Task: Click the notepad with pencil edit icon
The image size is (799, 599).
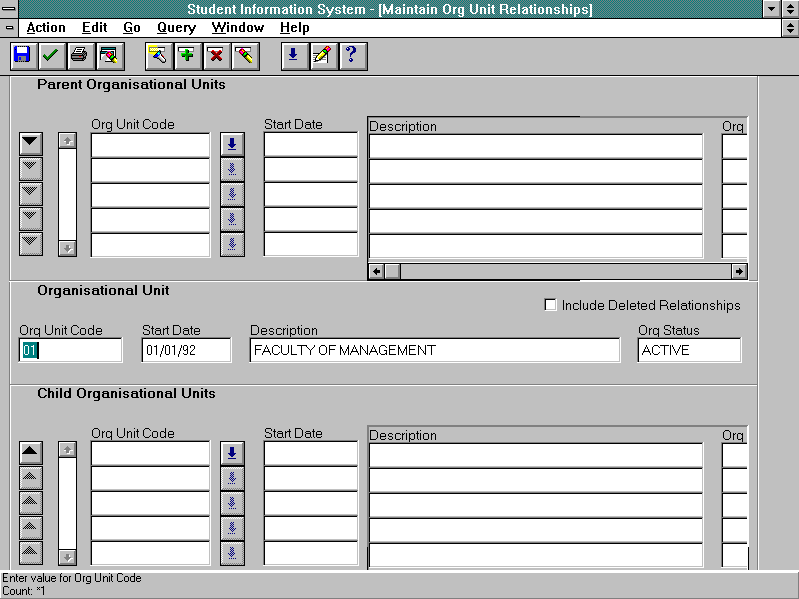Action: (321, 56)
